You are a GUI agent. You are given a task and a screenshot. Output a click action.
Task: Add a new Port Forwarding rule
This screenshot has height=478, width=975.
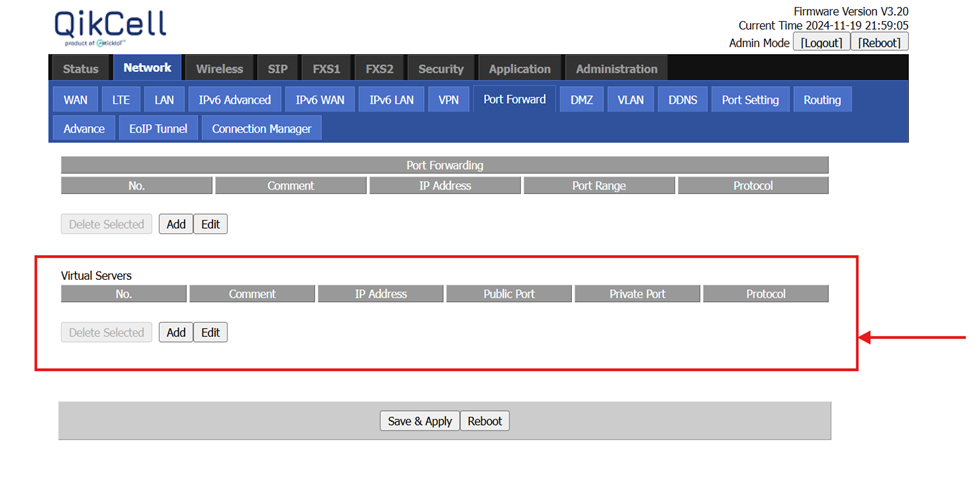tap(176, 224)
